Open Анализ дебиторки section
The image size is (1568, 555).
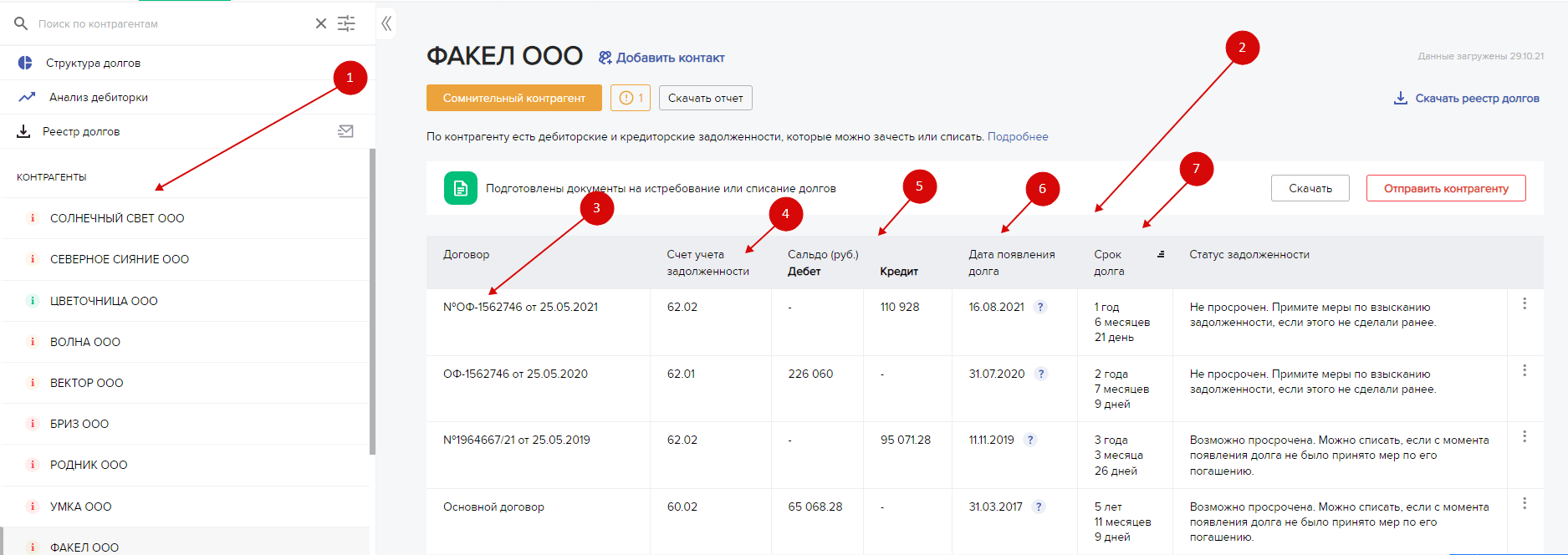point(98,97)
